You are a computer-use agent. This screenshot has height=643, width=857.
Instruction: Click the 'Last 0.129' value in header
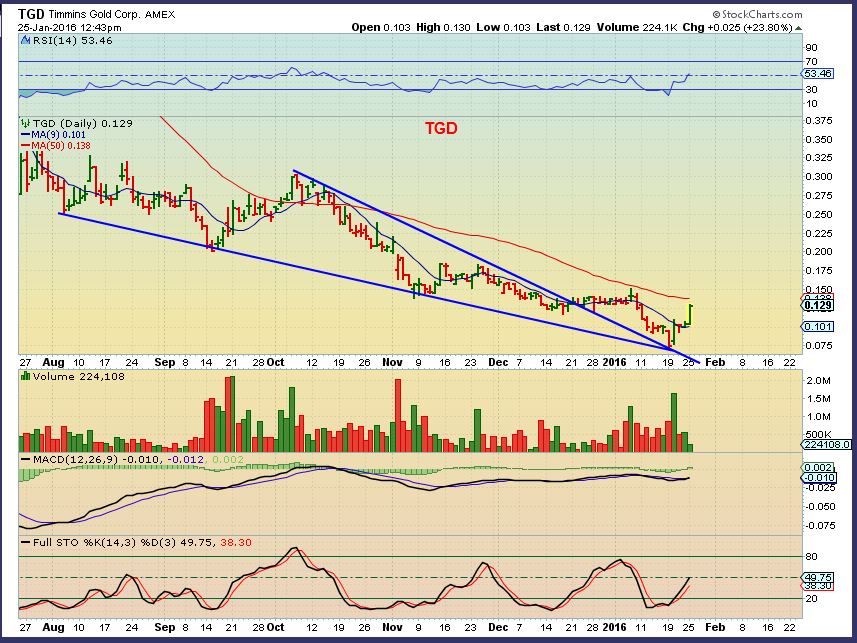pos(563,27)
